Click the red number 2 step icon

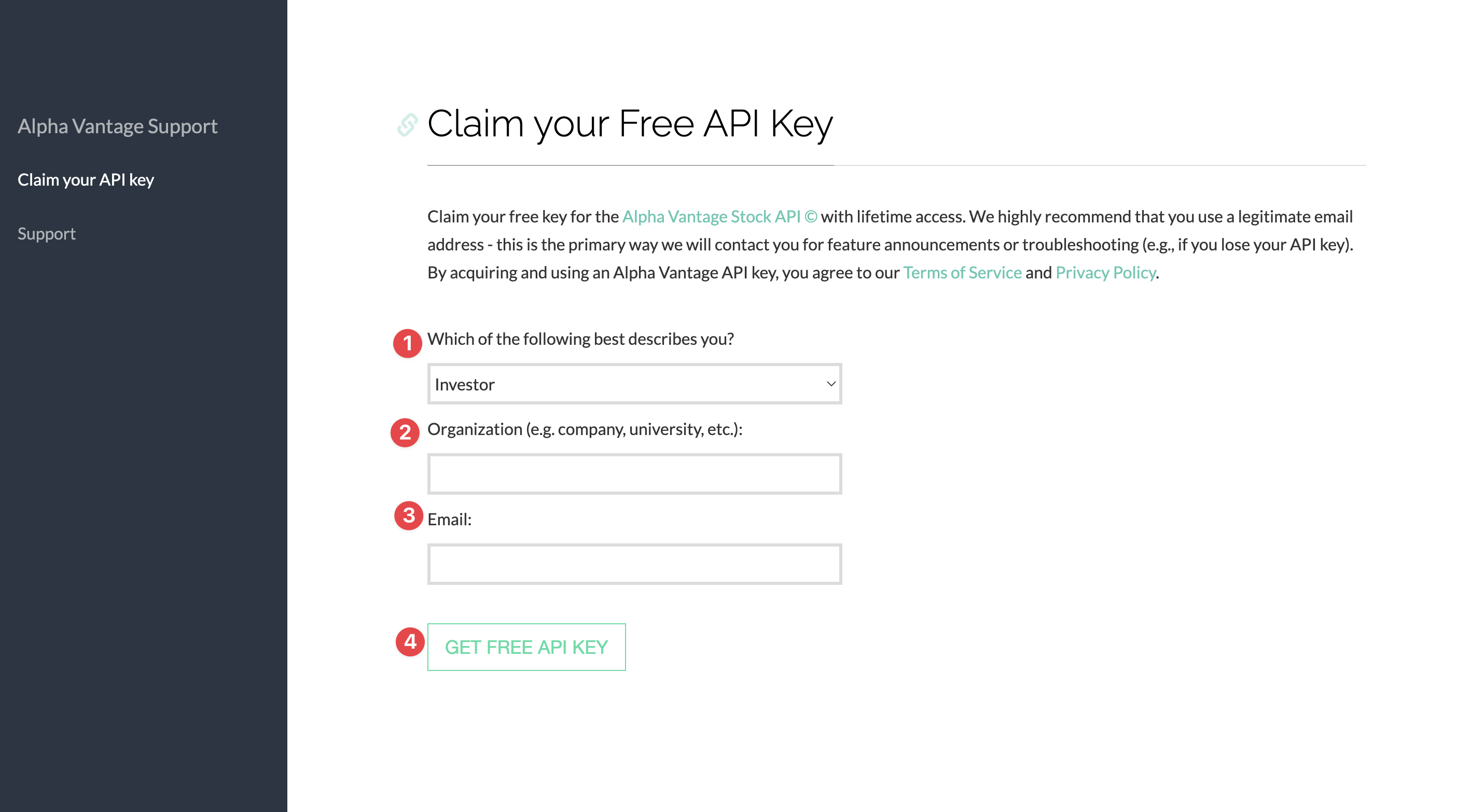(406, 430)
